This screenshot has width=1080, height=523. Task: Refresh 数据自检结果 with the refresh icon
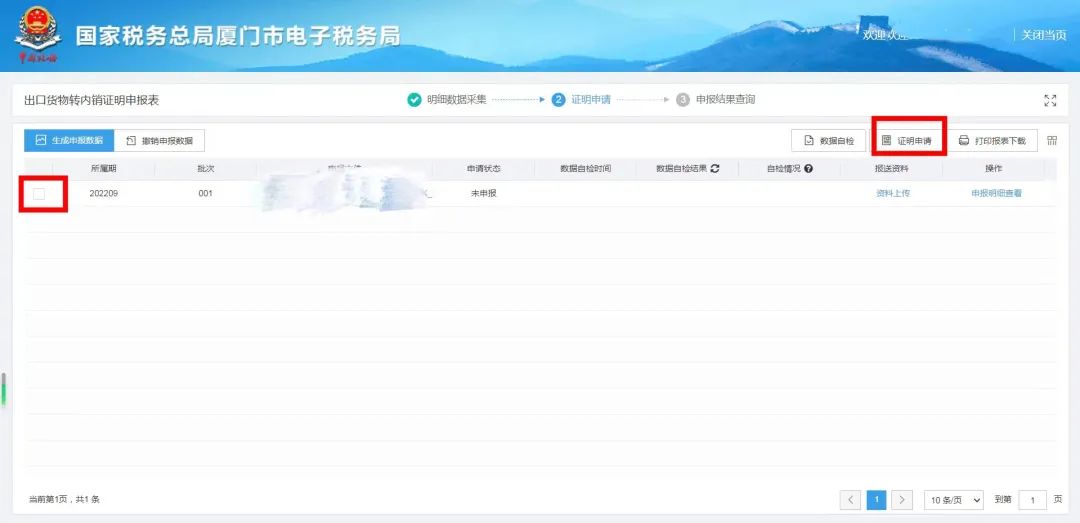[715, 169]
